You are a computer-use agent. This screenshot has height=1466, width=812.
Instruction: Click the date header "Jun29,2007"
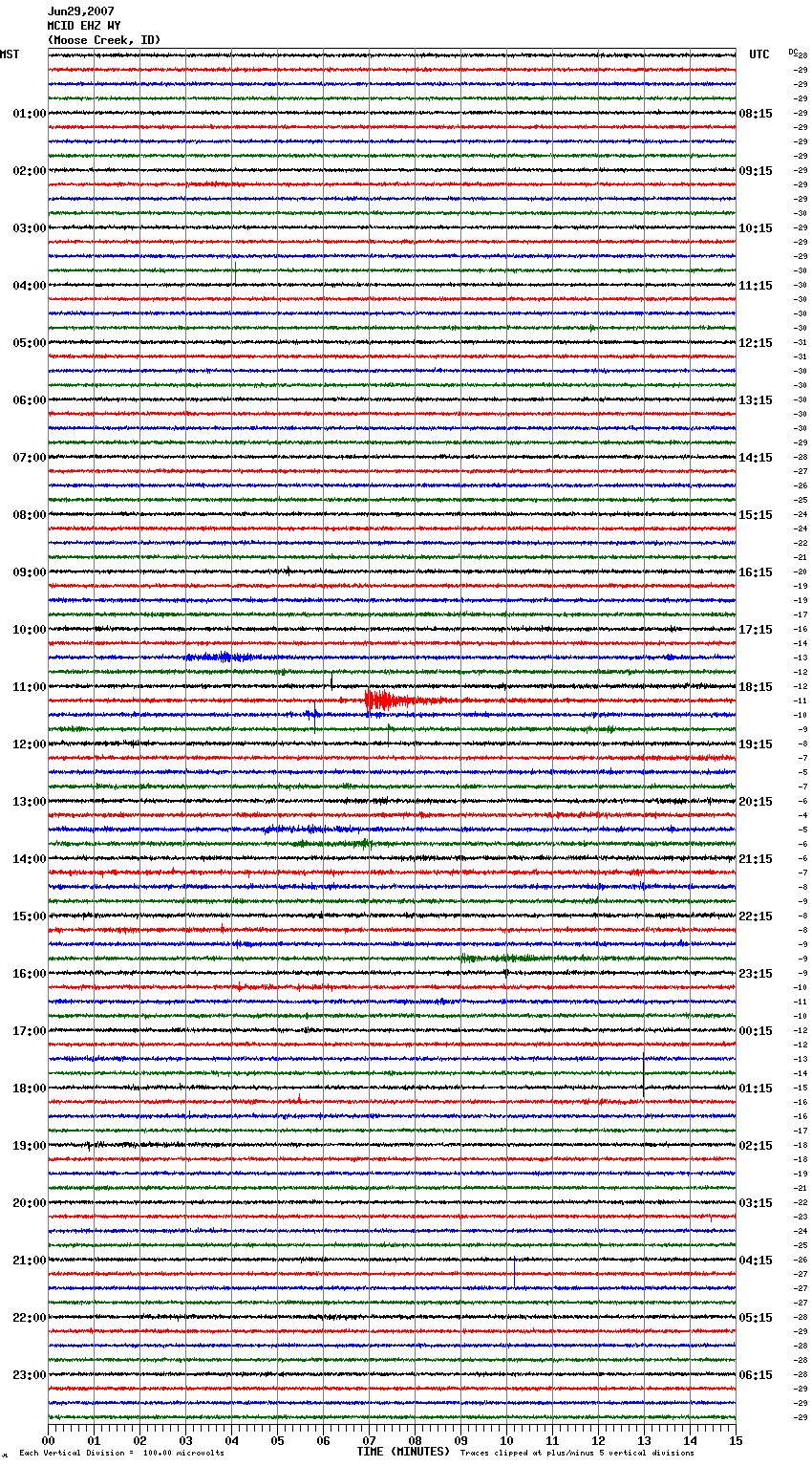tap(81, 11)
